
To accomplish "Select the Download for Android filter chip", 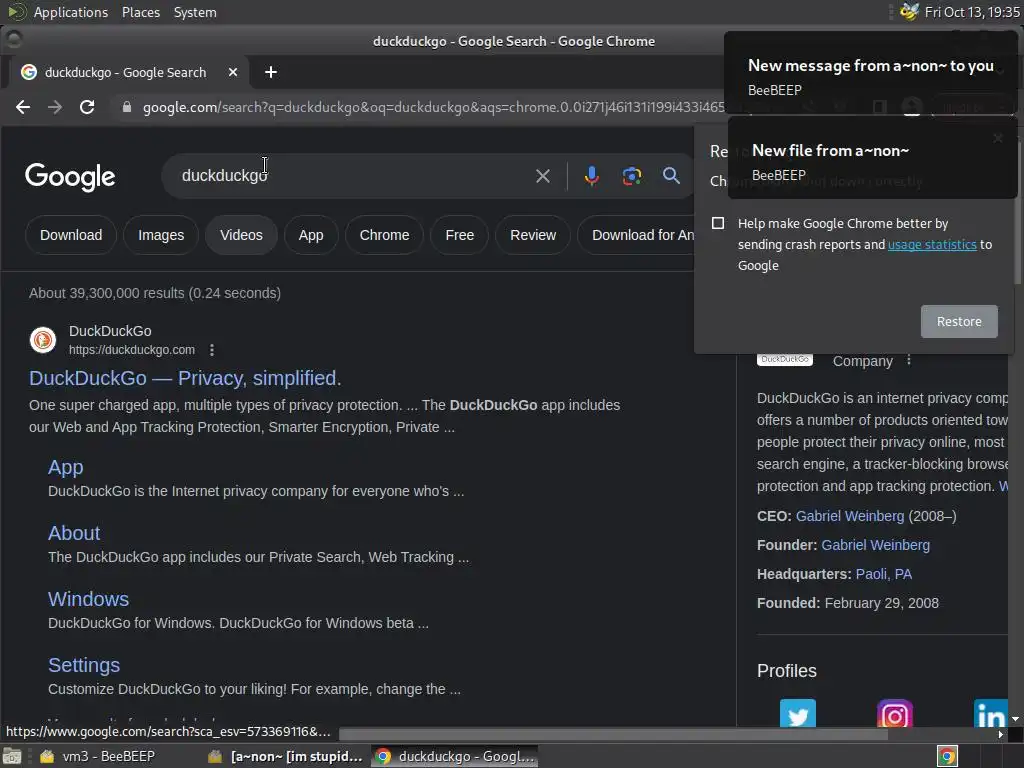I will [636, 235].
